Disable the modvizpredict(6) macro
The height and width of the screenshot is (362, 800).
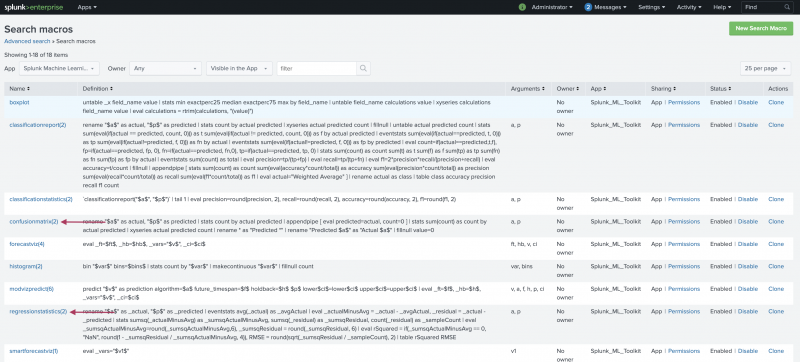747,289
